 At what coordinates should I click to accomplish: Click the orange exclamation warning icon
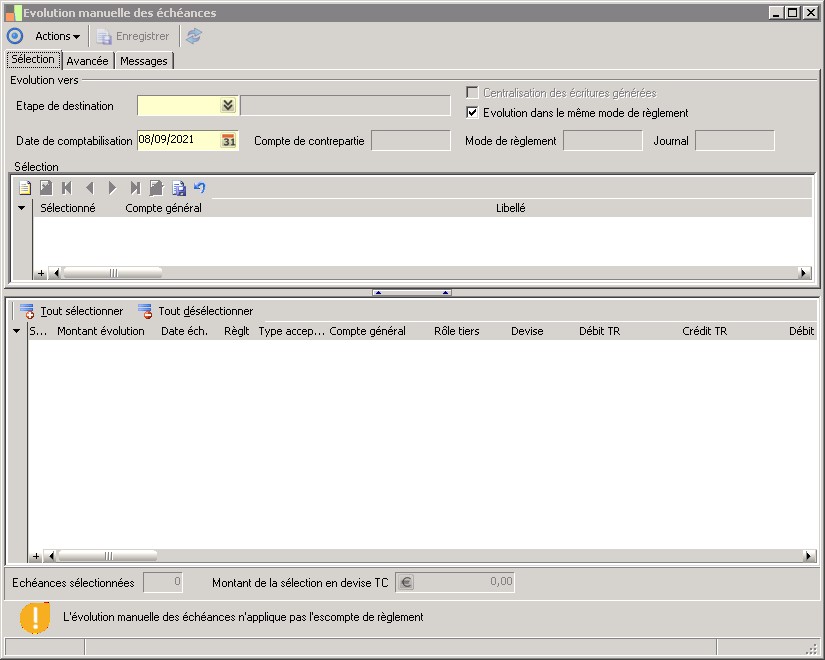click(35, 616)
